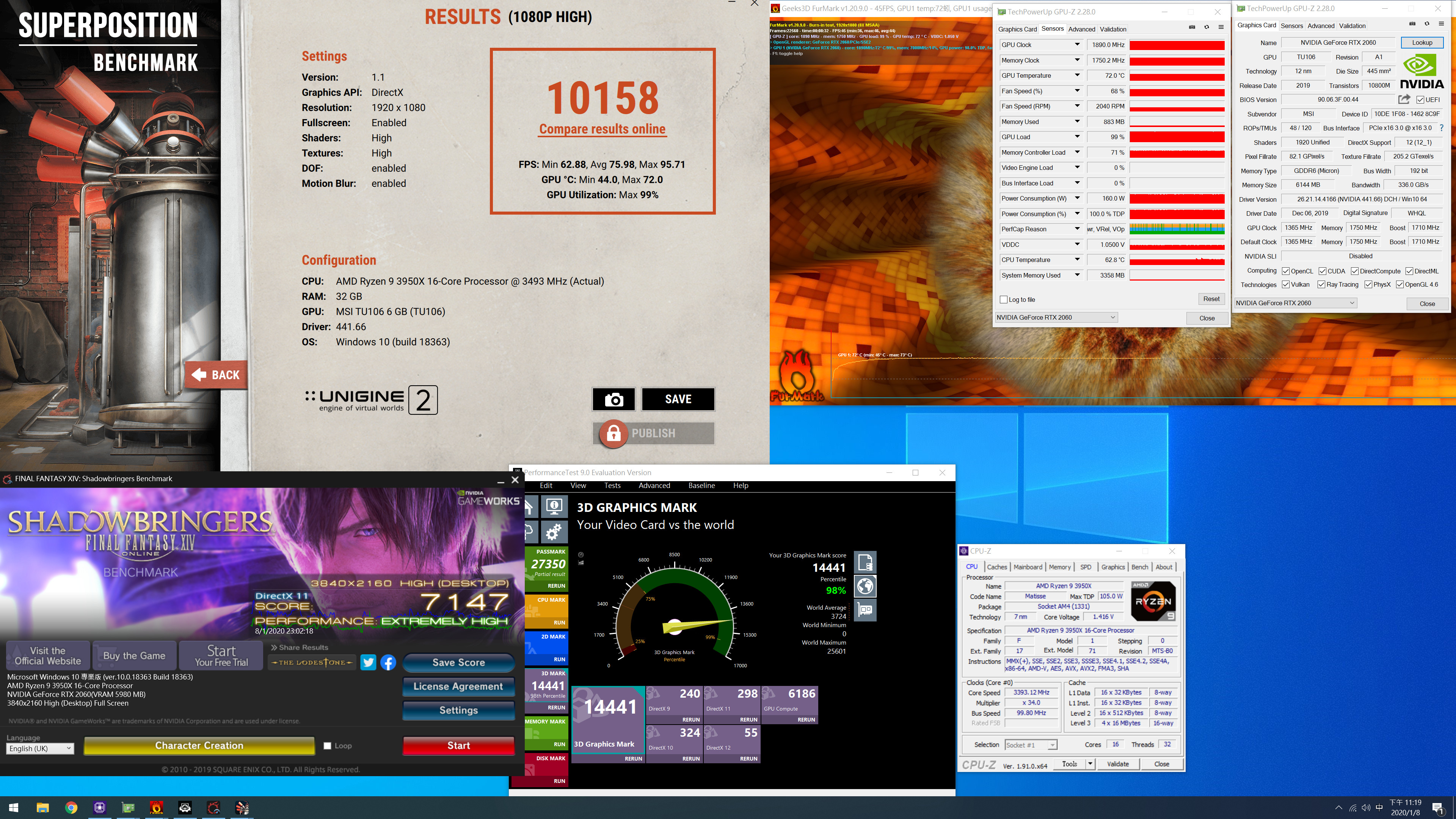Share the FFXIV score on Facebook
Image resolution: width=1456 pixels, height=819 pixels.
(388, 662)
